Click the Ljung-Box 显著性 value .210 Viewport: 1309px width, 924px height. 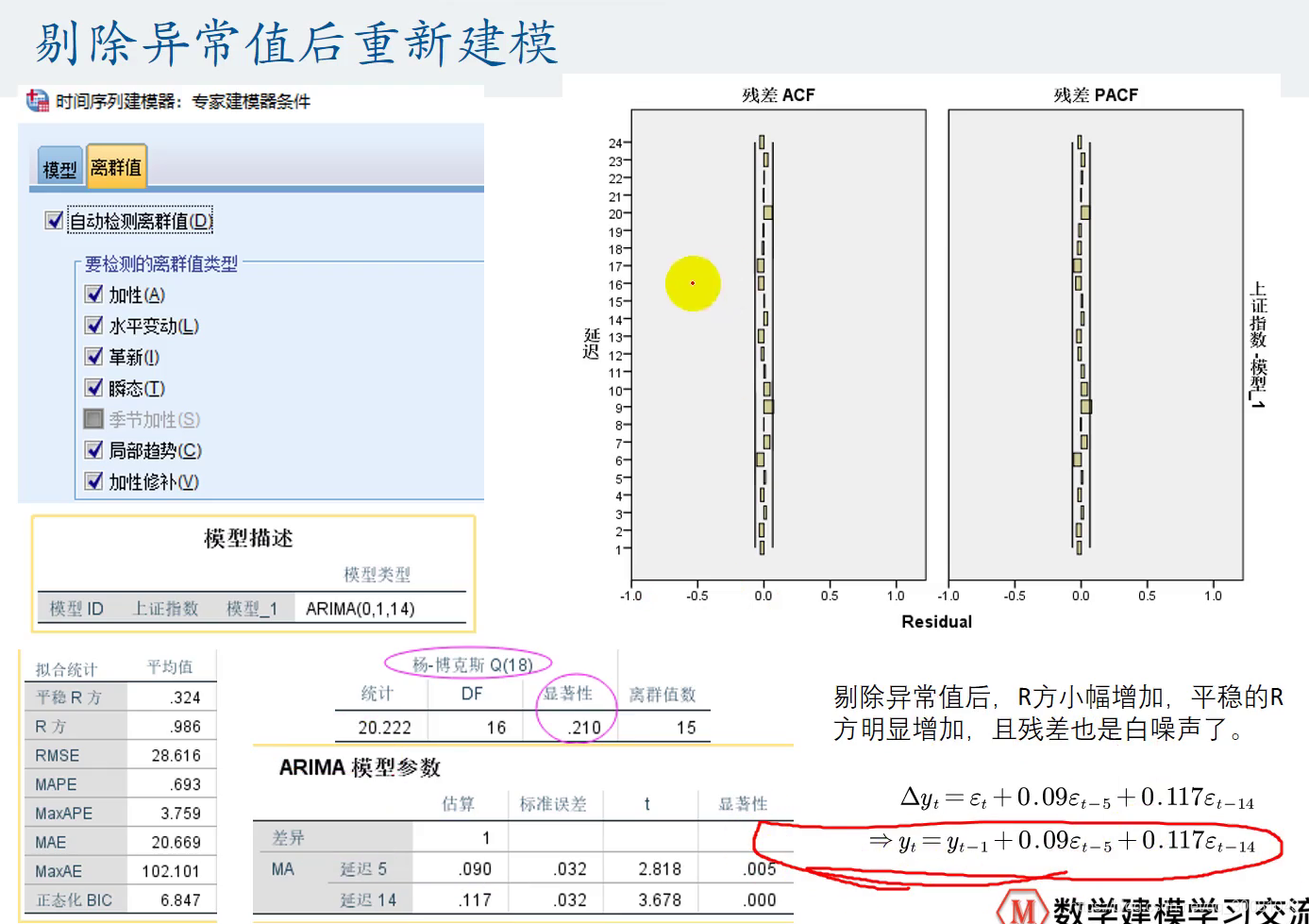tap(584, 728)
